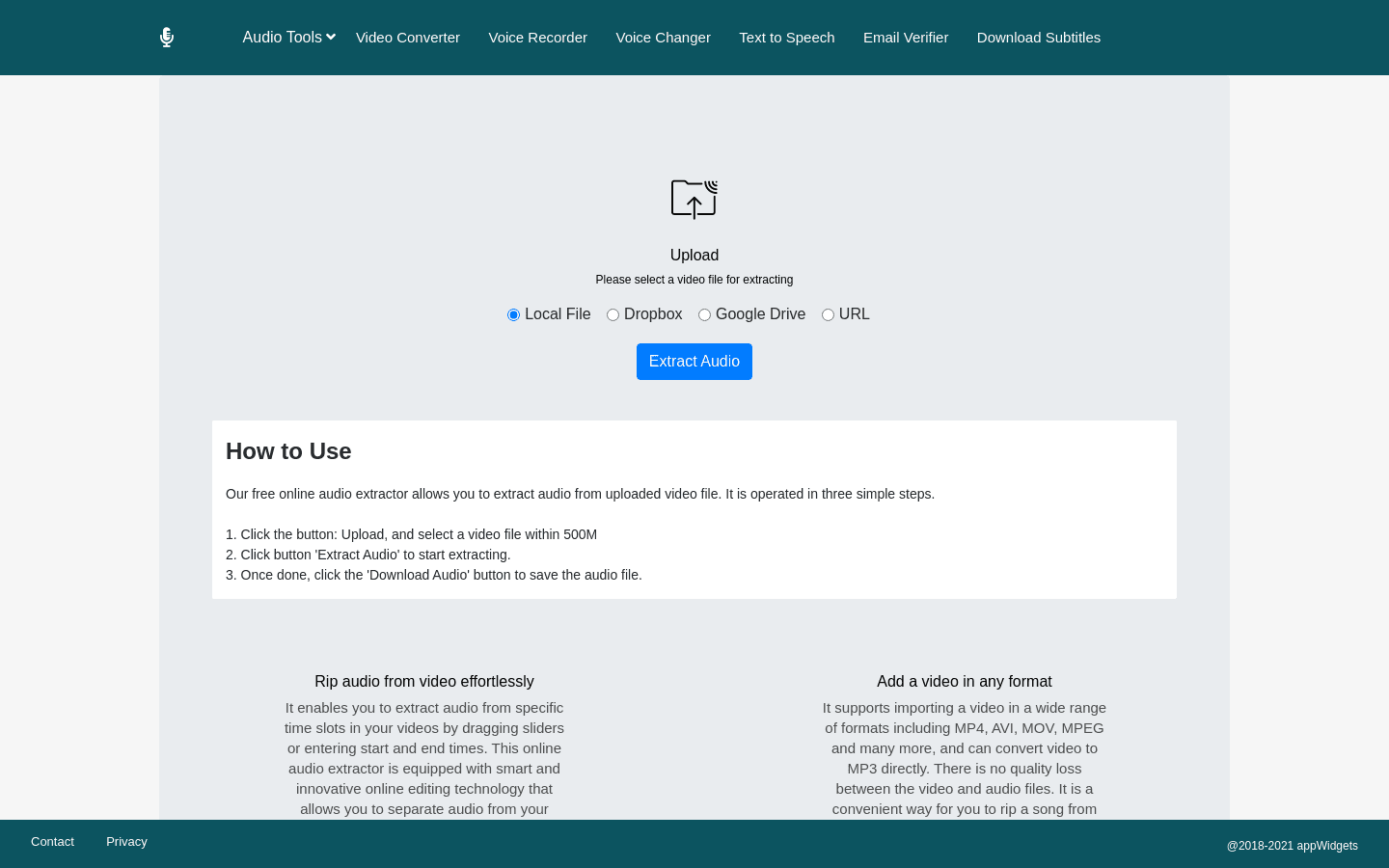The height and width of the screenshot is (868, 1389).
Task: Choose URL as the video source
Action: (x=828, y=314)
